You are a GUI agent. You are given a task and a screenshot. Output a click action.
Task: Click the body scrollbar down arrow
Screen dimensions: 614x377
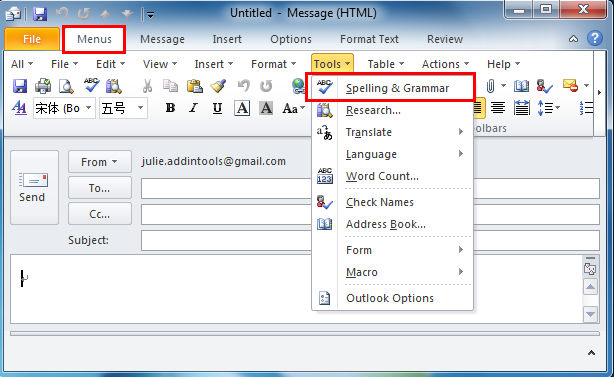click(x=591, y=314)
